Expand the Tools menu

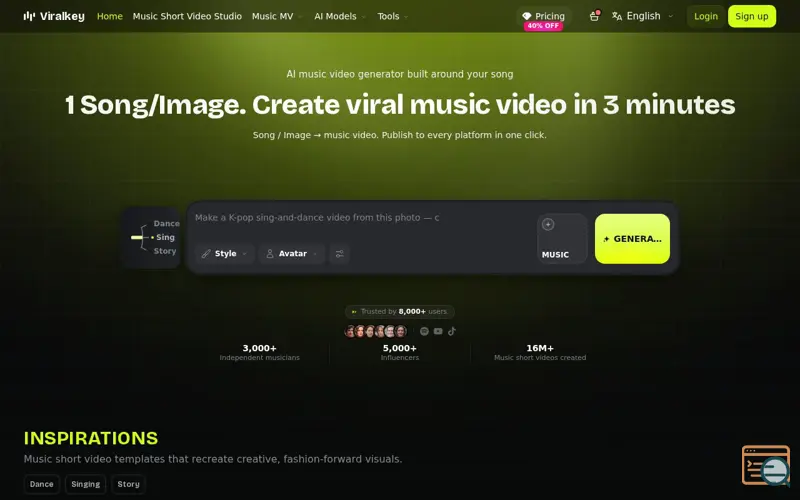coord(393,16)
